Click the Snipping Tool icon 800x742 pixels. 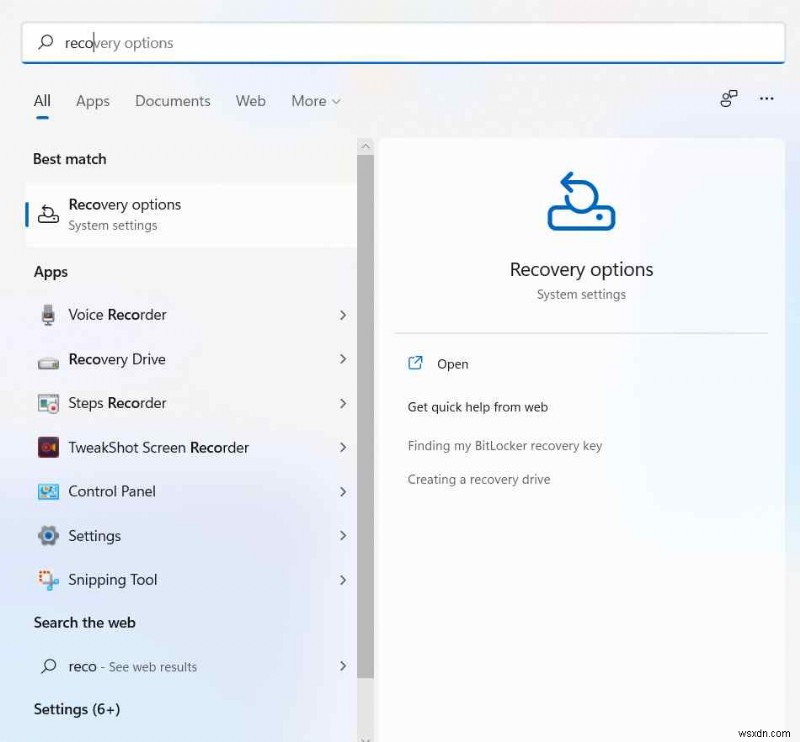48,579
